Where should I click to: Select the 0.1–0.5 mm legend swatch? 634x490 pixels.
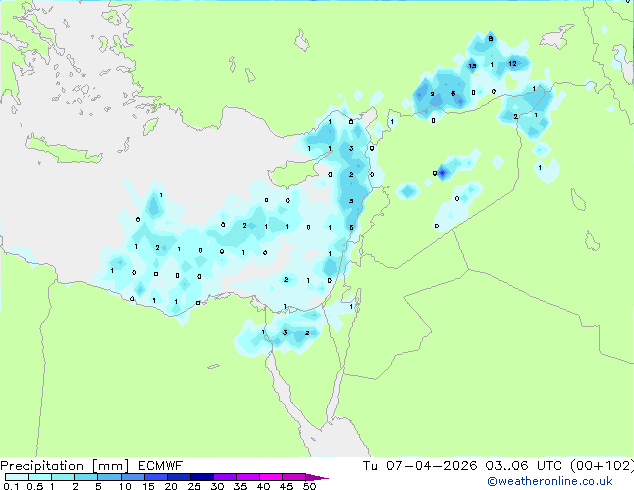pos(17,477)
